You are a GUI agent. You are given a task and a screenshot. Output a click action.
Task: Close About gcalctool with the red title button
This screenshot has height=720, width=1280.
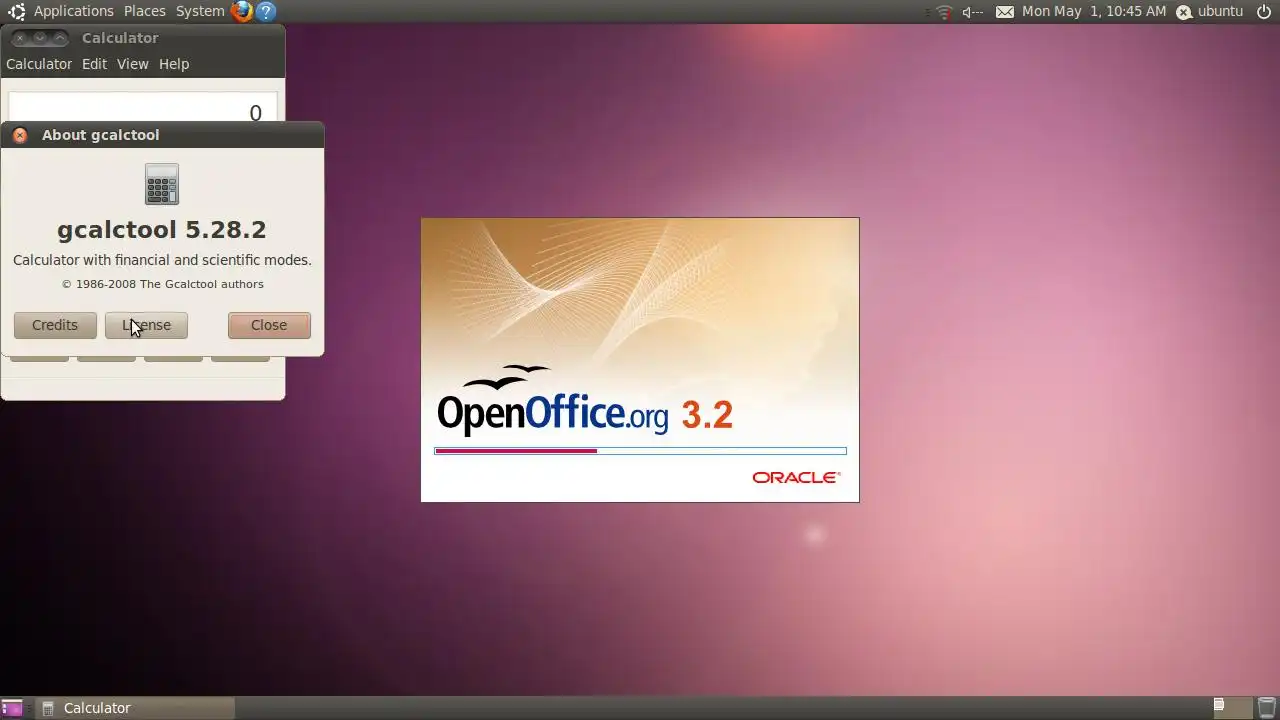coord(20,135)
